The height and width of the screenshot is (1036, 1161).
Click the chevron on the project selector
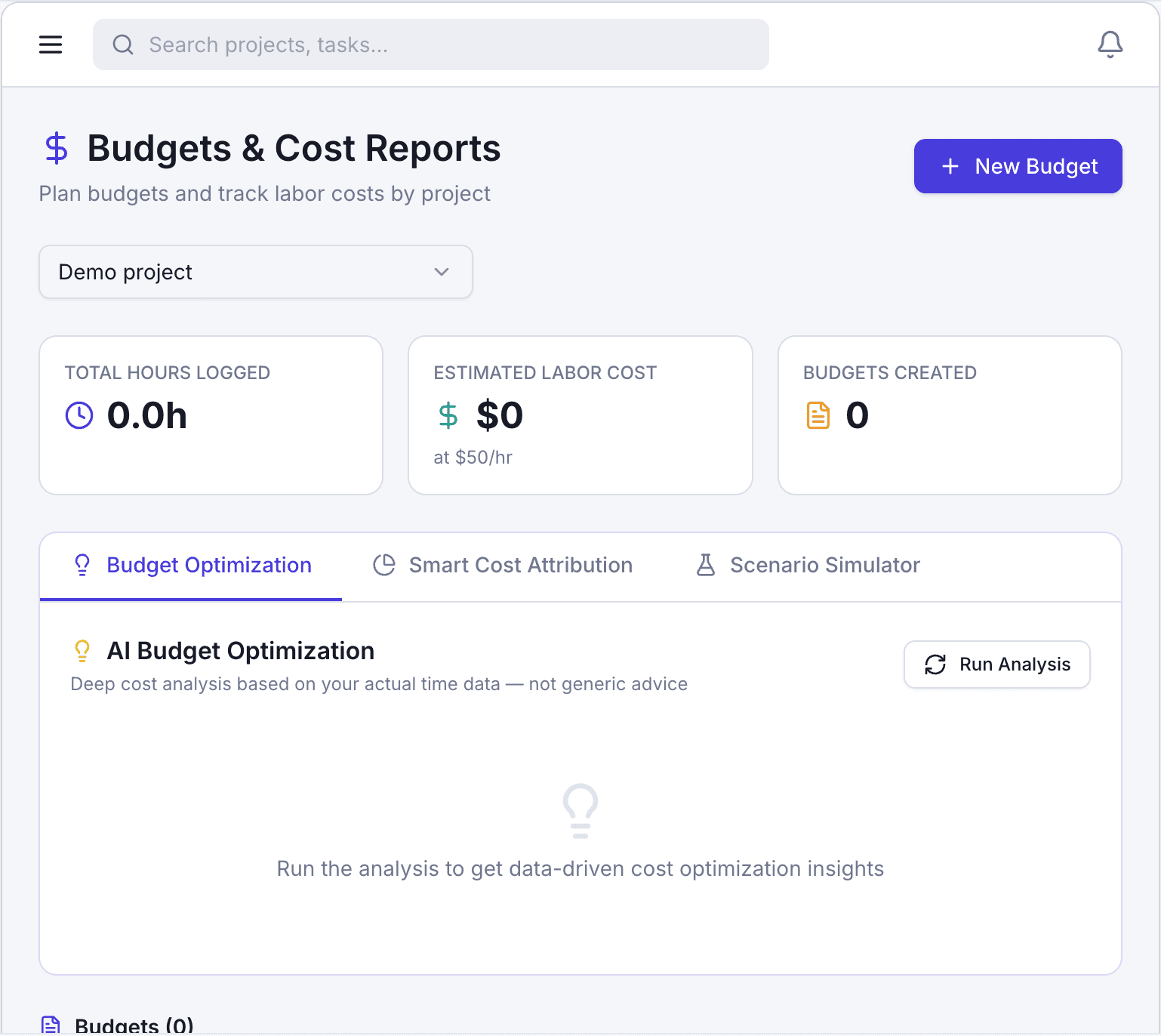(x=442, y=272)
